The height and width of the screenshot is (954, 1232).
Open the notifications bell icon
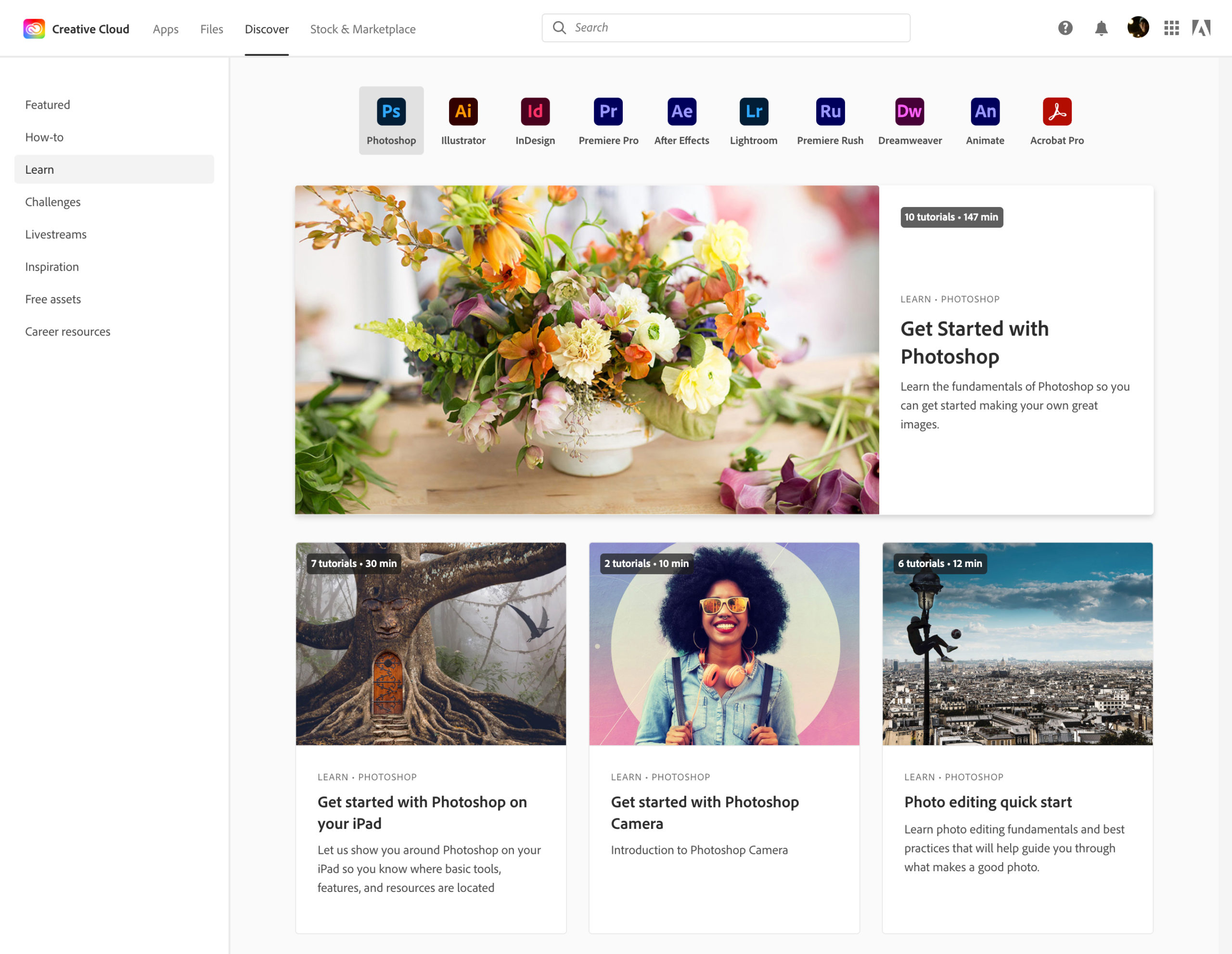[1101, 28]
